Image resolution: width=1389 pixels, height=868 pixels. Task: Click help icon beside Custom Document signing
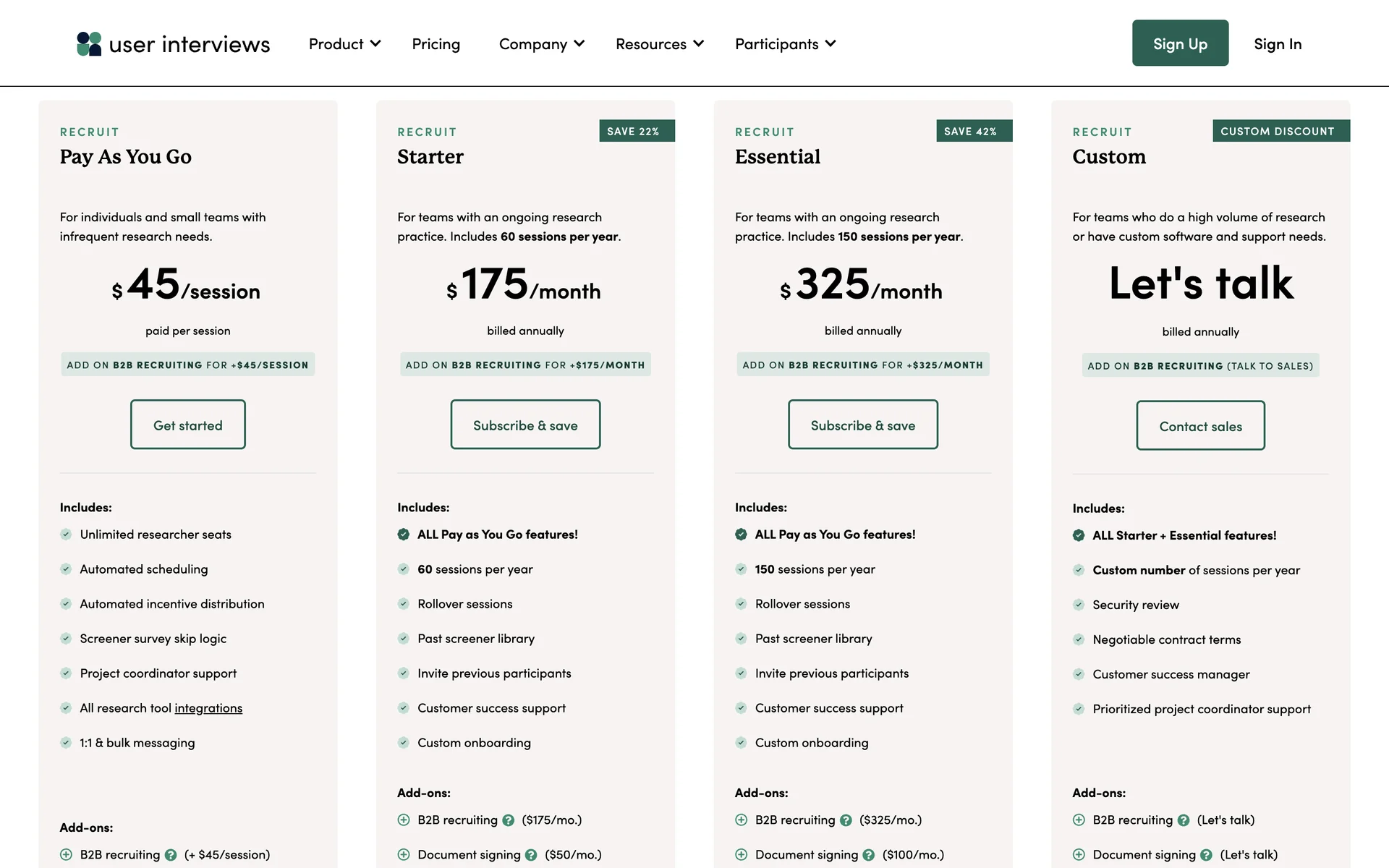click(x=1206, y=855)
